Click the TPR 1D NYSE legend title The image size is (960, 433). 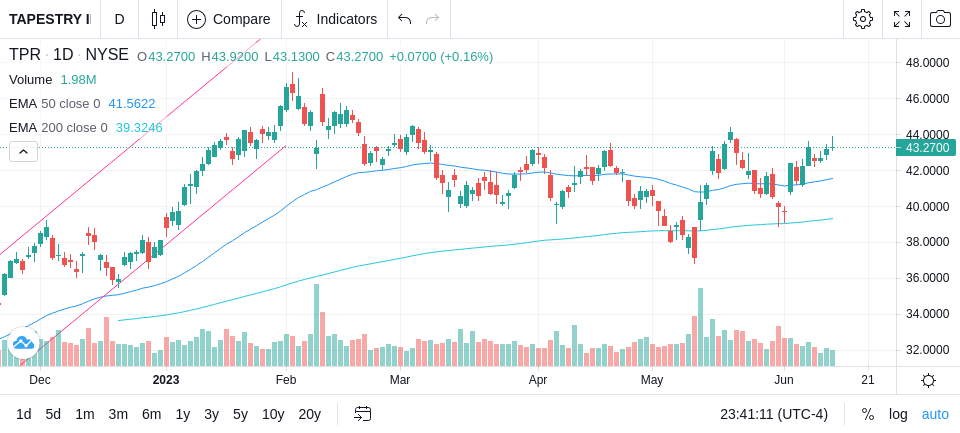[x=69, y=55]
